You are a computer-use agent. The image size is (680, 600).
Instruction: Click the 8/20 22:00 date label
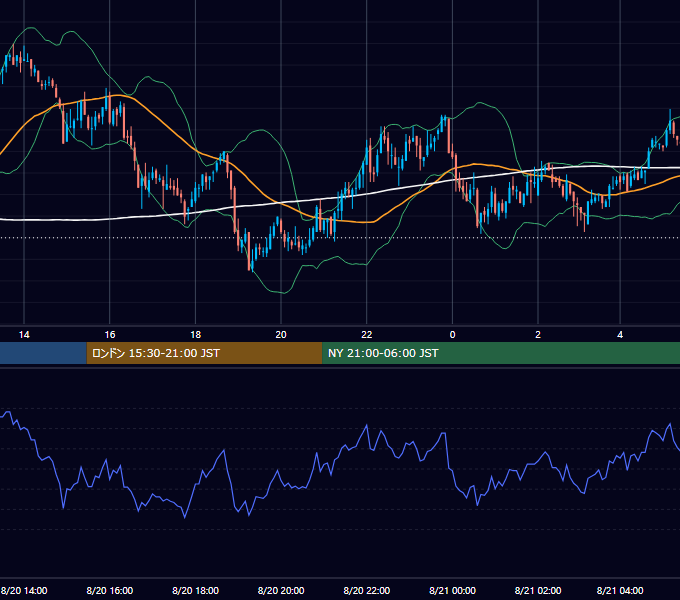pos(367,590)
